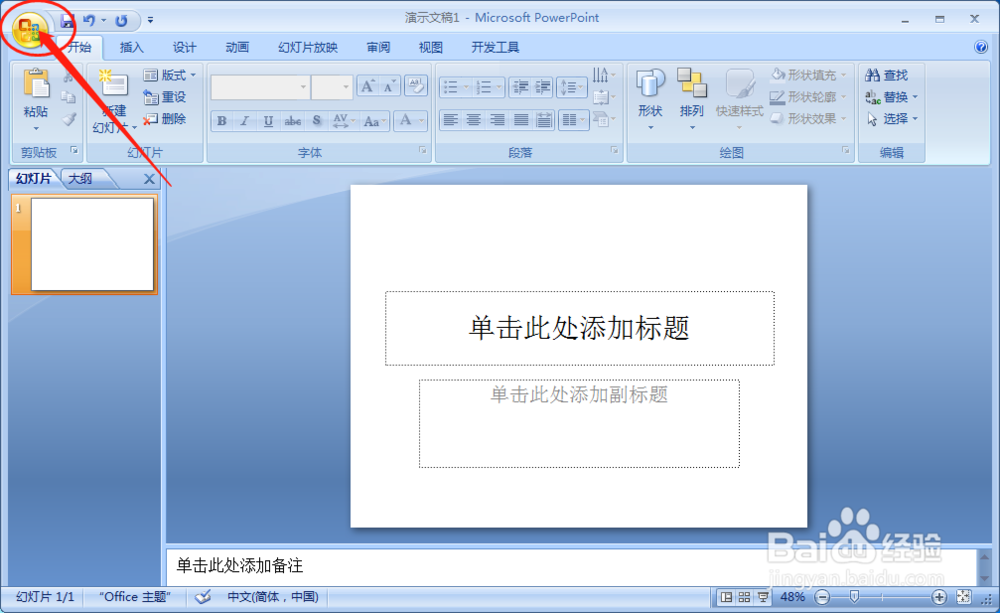Adjust the zoom slider

[855, 597]
